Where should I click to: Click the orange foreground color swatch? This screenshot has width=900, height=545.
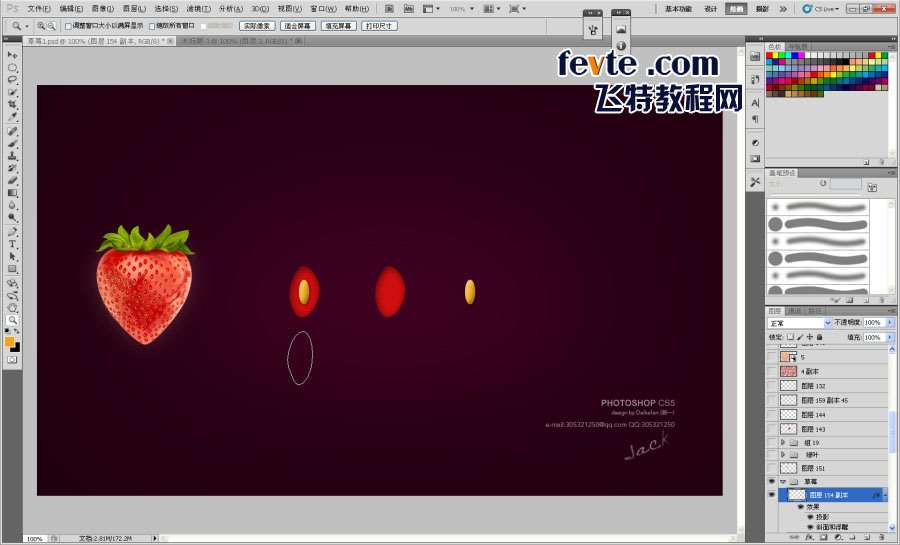pyautogui.click(x=9, y=342)
